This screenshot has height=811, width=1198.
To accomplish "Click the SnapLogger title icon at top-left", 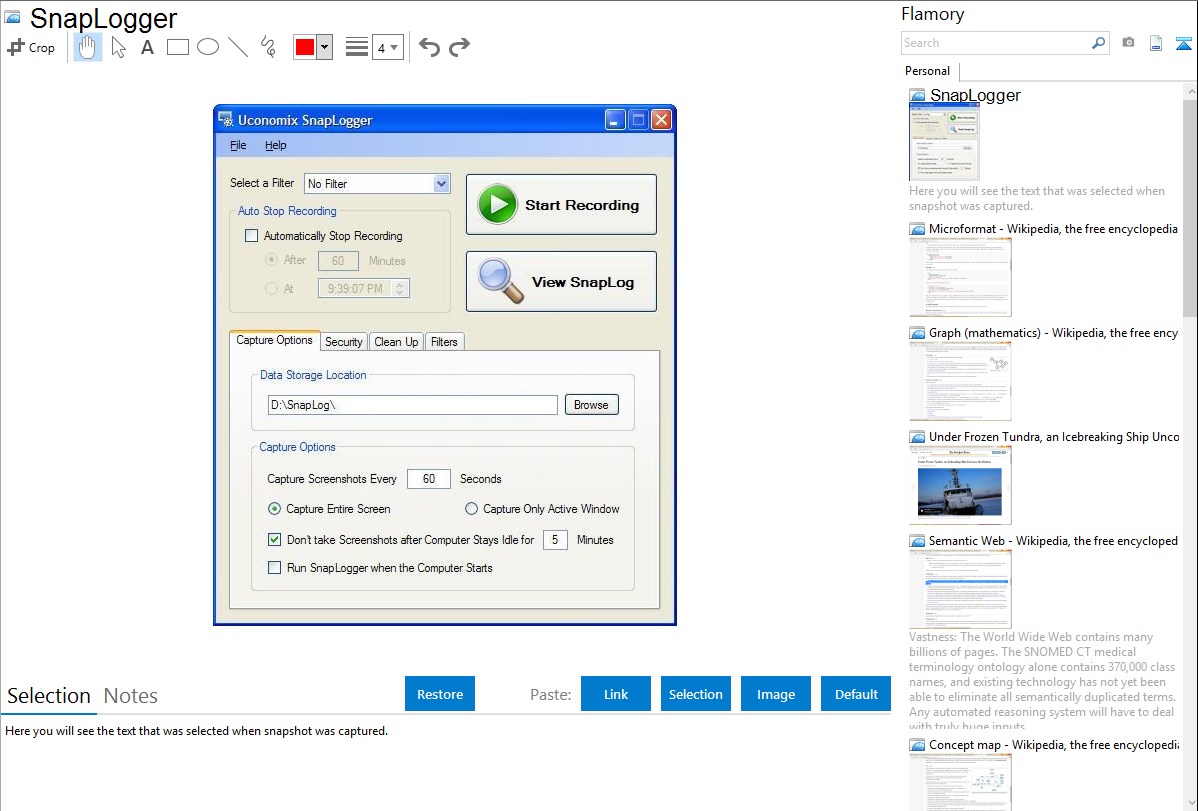I will pos(12,17).
